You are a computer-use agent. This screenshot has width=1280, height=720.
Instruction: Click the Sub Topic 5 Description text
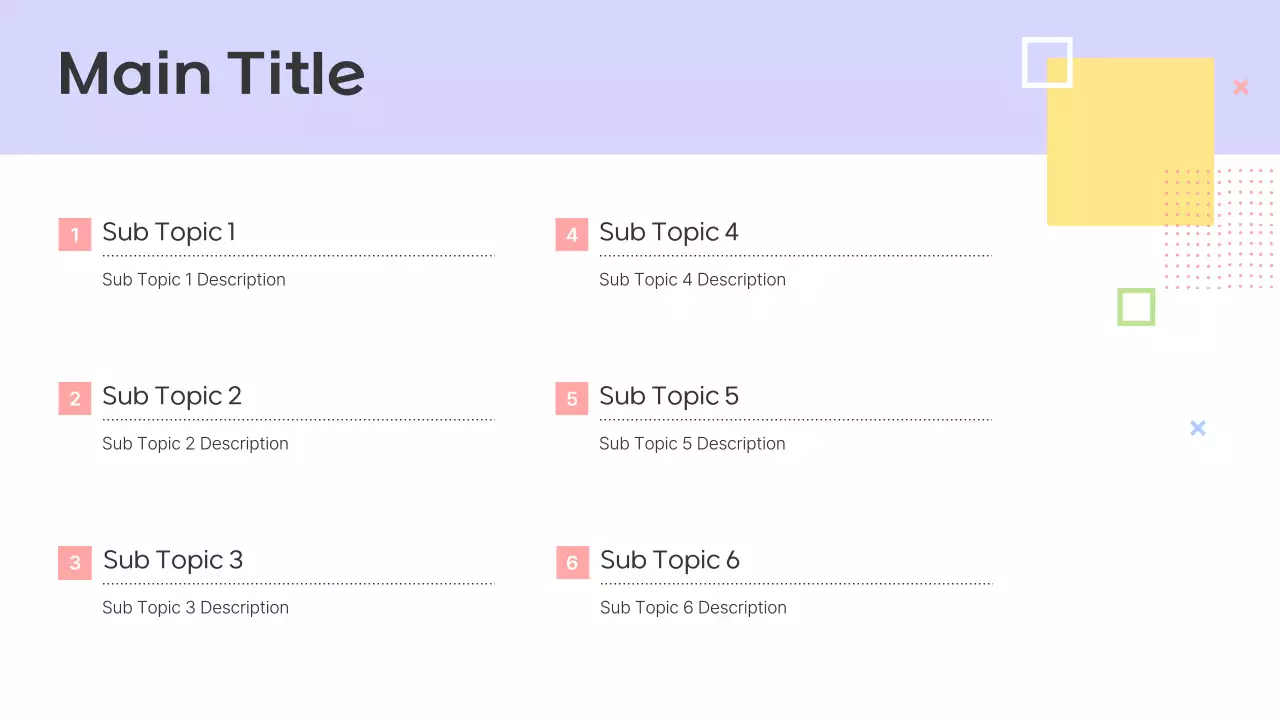tap(692, 444)
